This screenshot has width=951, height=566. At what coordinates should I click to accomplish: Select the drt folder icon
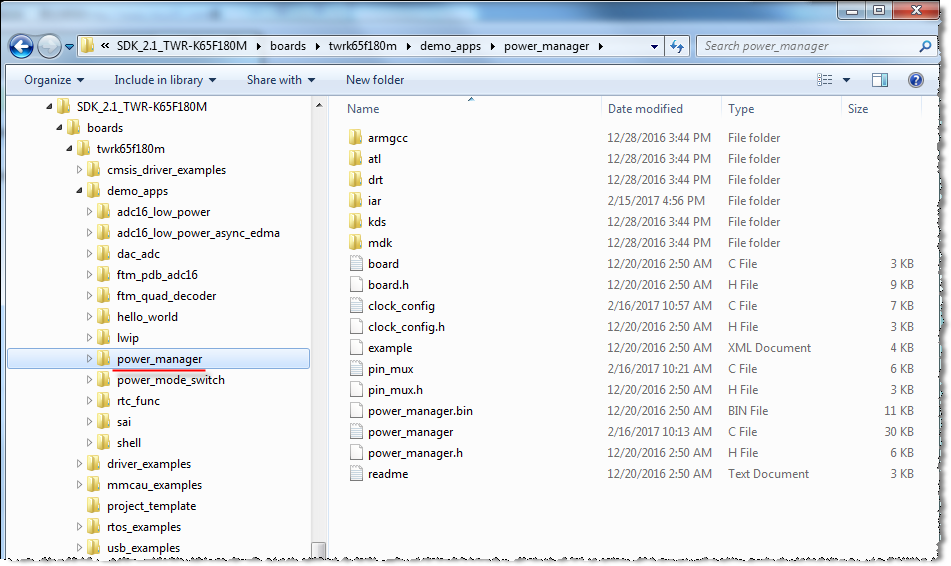point(356,180)
